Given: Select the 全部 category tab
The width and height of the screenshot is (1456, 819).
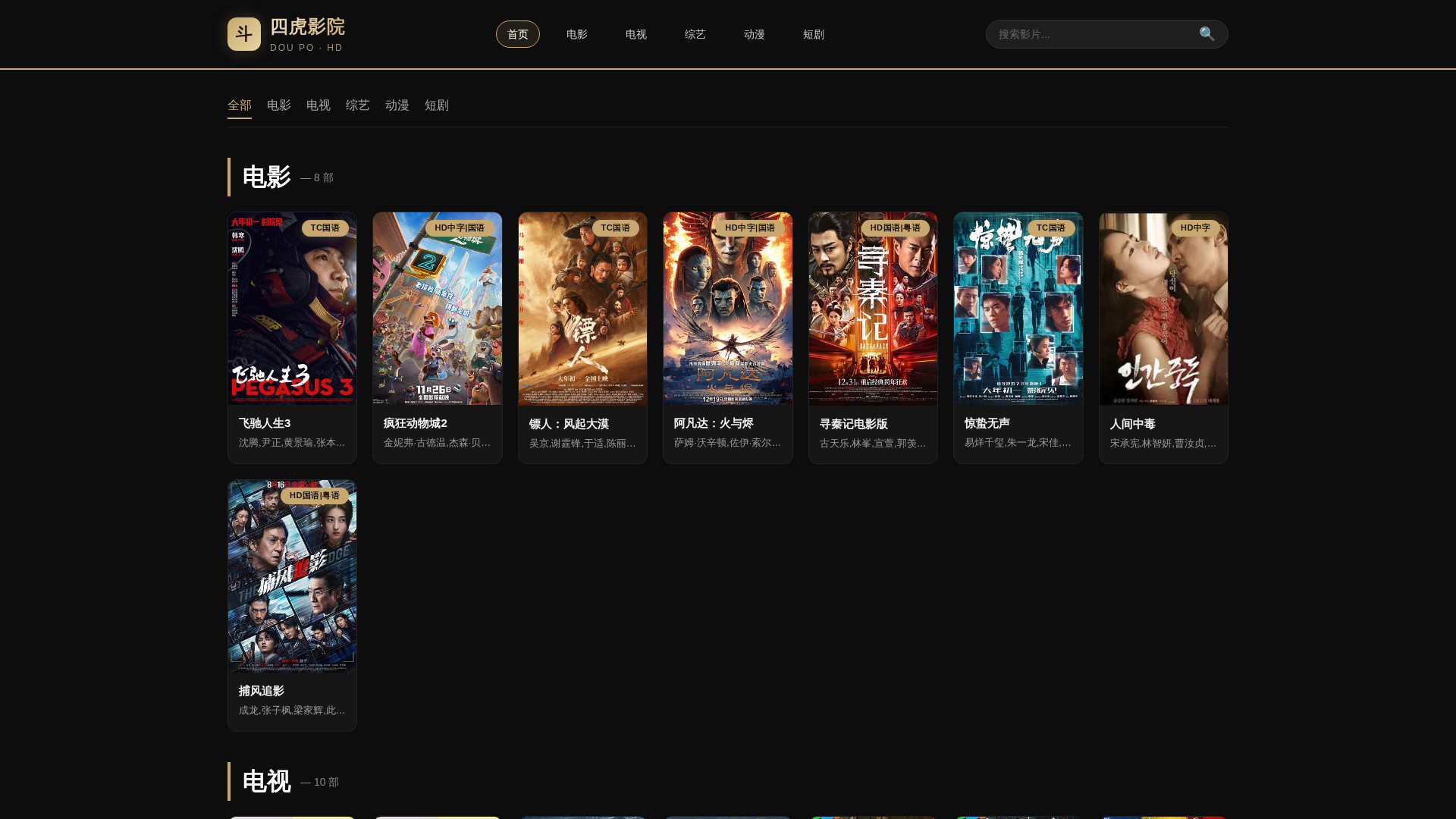Looking at the screenshot, I should pyautogui.click(x=240, y=105).
